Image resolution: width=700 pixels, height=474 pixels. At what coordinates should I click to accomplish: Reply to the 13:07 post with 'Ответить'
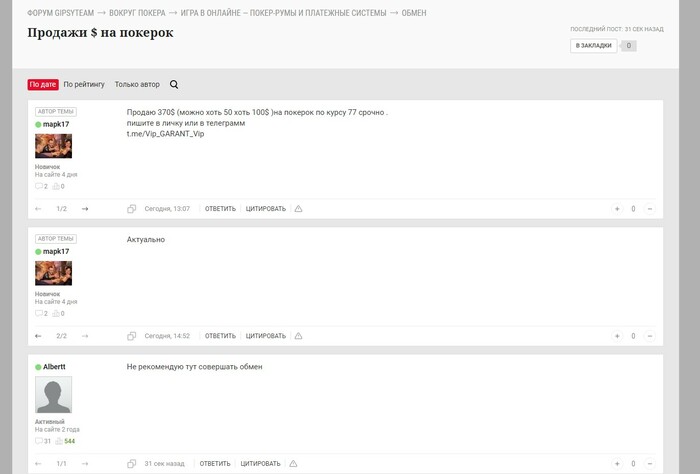pyautogui.click(x=220, y=208)
